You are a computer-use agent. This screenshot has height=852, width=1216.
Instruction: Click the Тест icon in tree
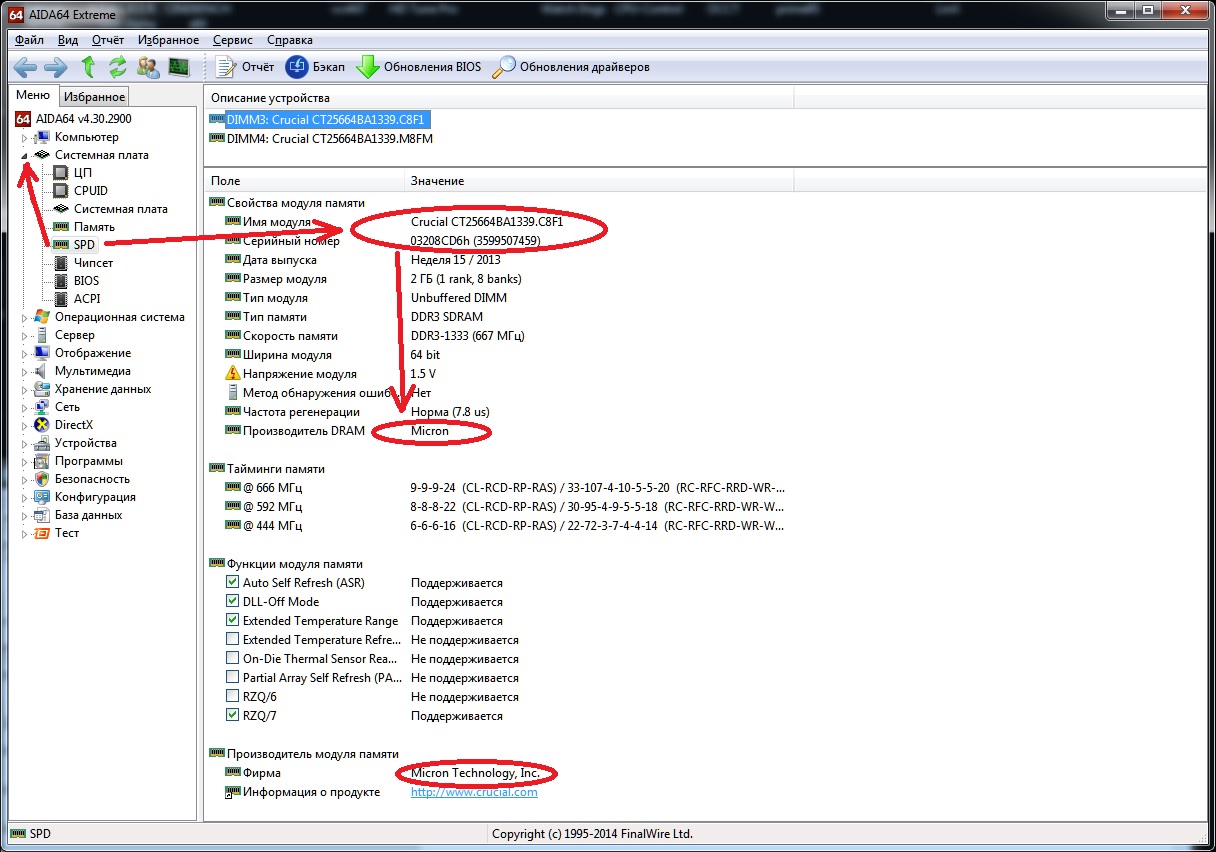tap(43, 533)
